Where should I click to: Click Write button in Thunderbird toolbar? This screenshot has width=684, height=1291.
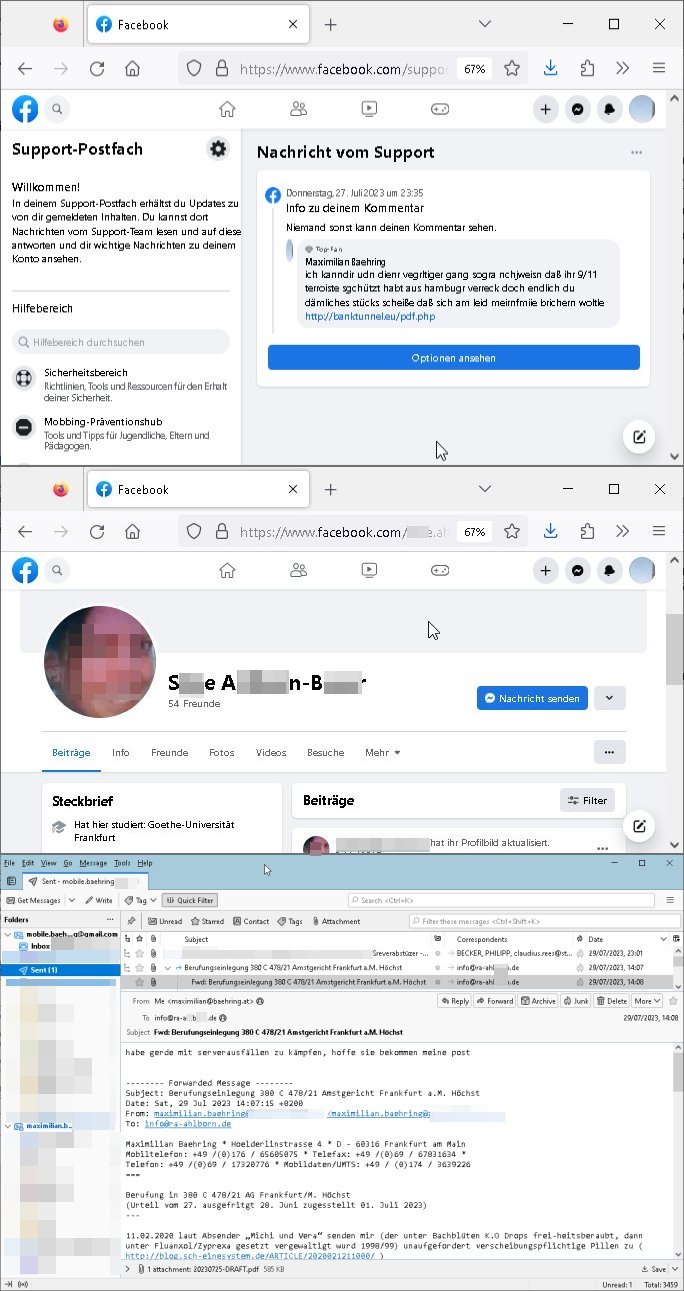[x=98, y=900]
